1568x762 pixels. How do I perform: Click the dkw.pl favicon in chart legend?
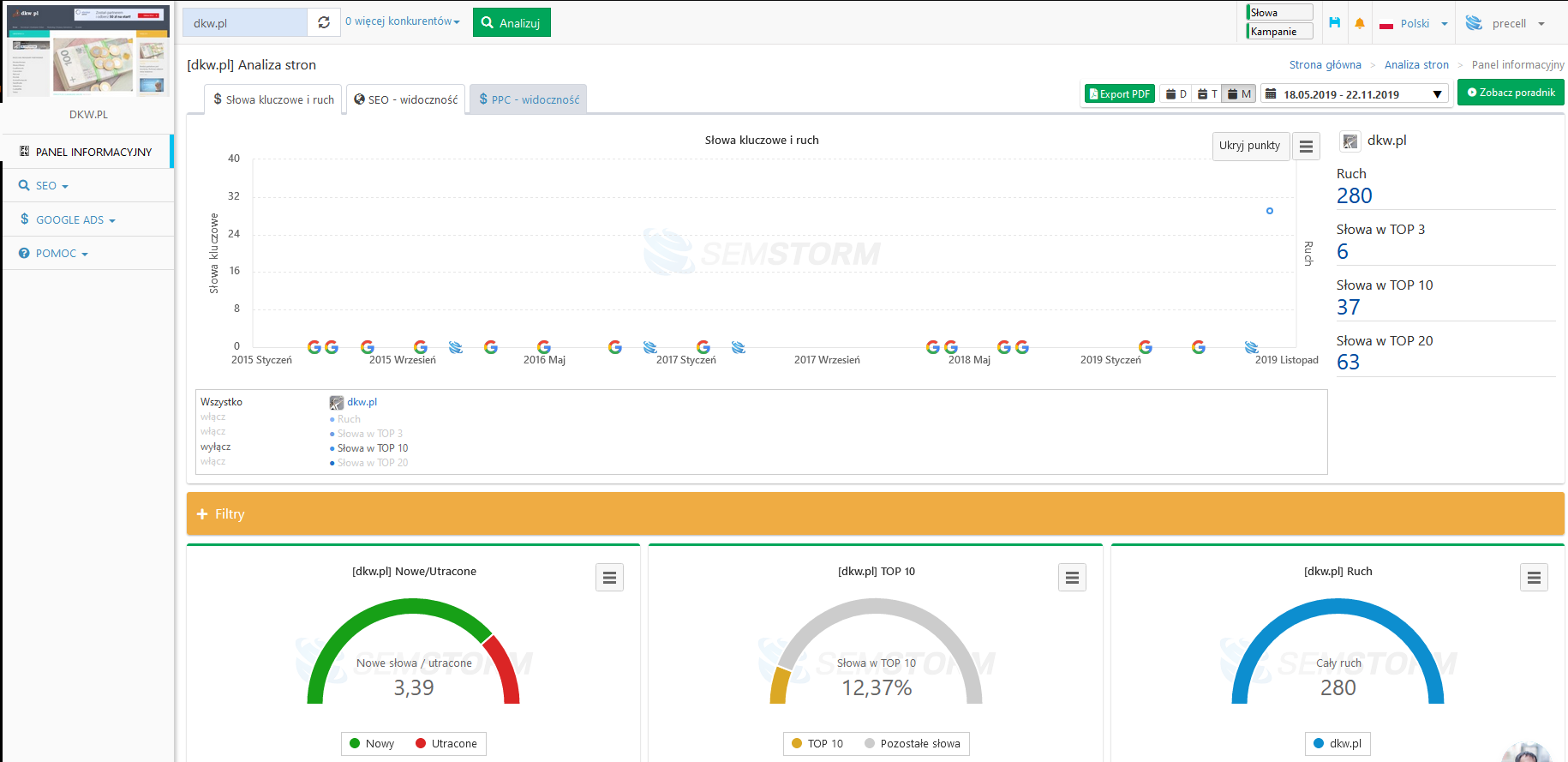337,402
